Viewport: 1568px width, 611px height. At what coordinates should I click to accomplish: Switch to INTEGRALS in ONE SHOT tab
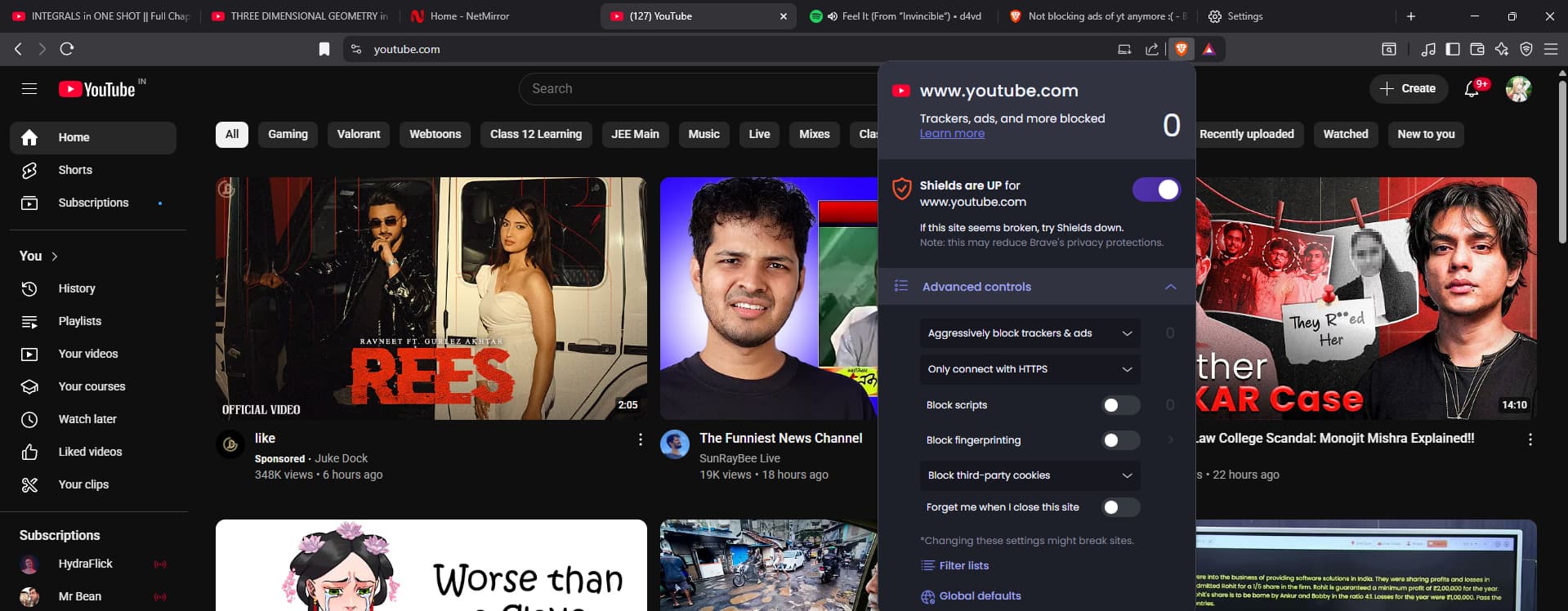pos(101,16)
